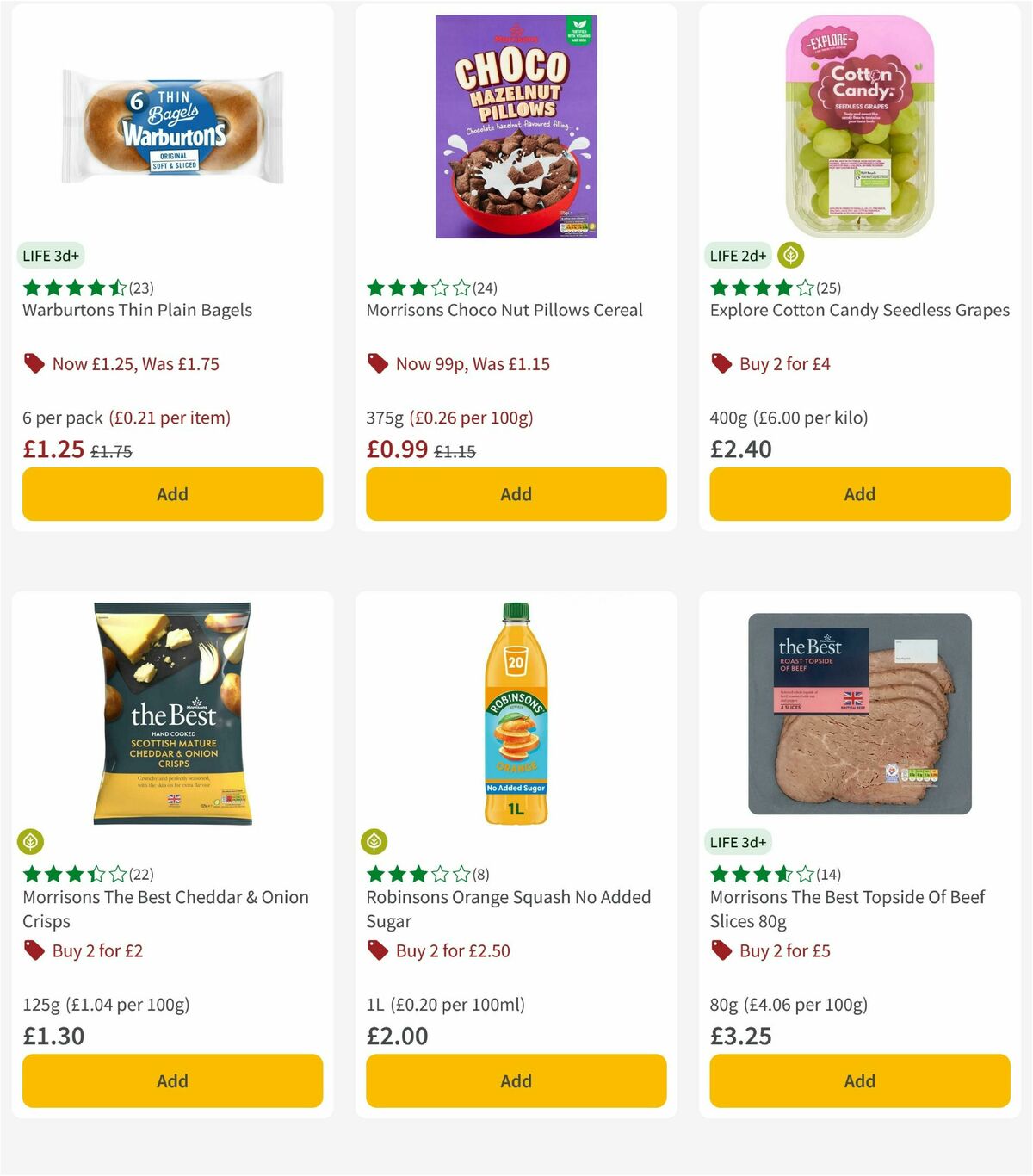This screenshot has height=1176, width=1033.
Task: Select the Warburtons Thin Plain Bagels title
Action: pyautogui.click(x=137, y=310)
